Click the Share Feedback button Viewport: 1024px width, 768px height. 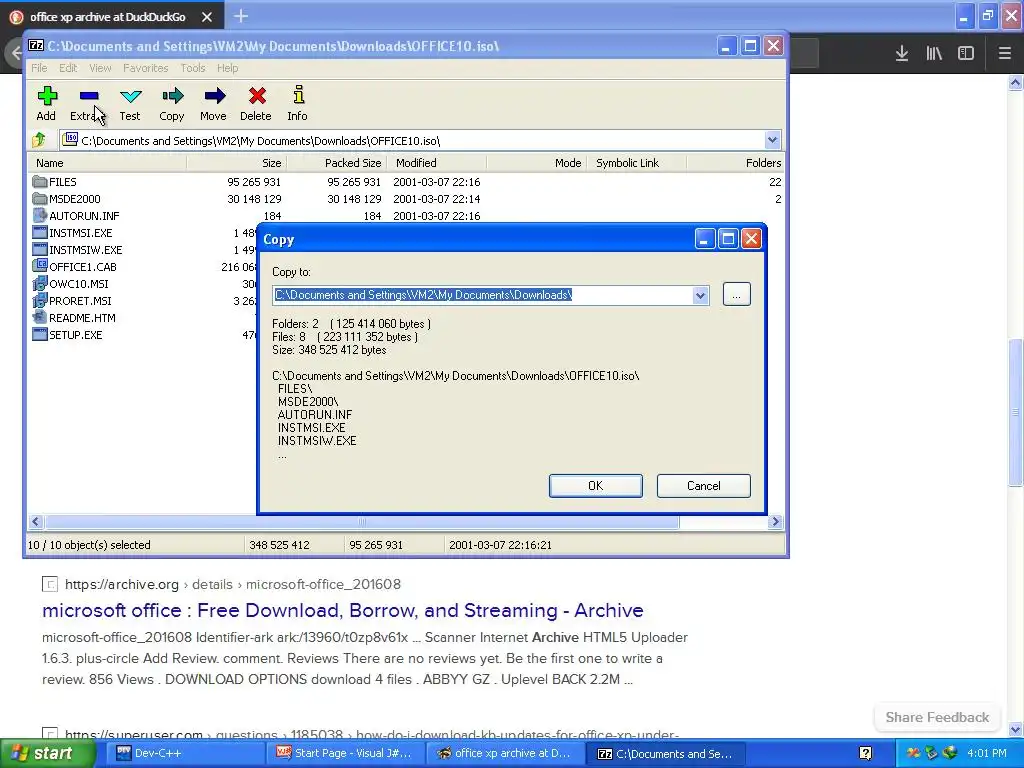937,718
